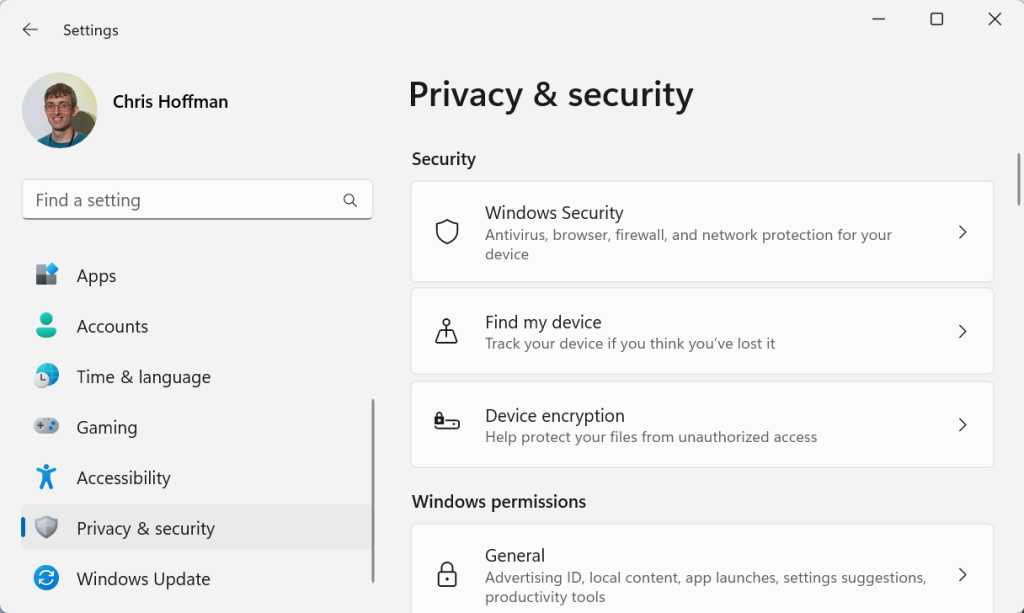1024x613 pixels.
Task: Click the Device encryption key icon
Action: coord(445,424)
